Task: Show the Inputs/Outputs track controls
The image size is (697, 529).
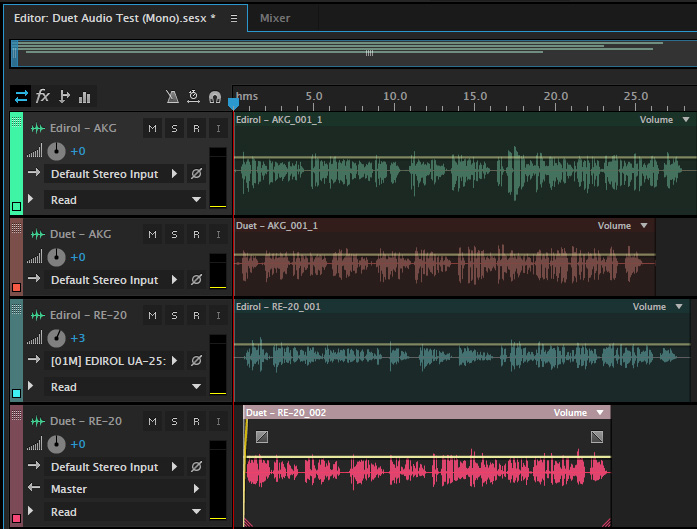Action: tap(21, 96)
